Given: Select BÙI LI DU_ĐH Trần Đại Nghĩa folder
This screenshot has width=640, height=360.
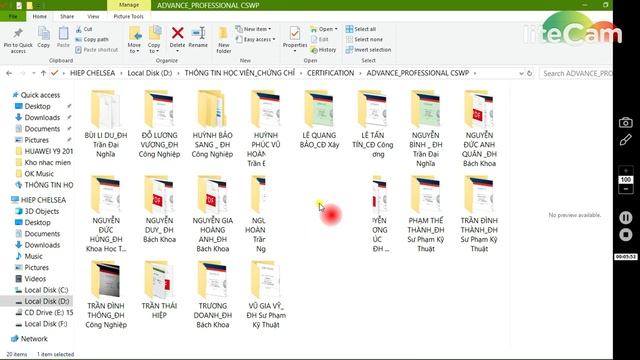Looking at the screenshot, I should tap(106, 124).
